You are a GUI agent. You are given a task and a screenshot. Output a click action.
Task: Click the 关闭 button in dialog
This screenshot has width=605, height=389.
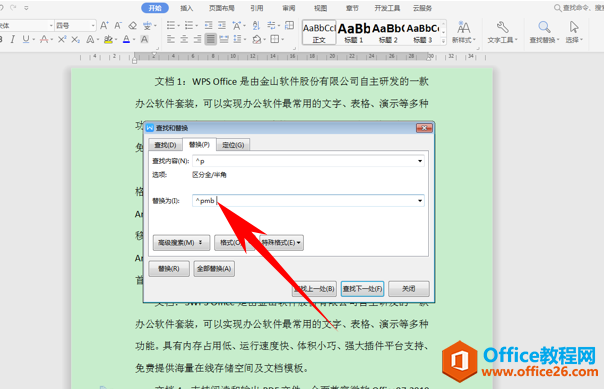(409, 289)
